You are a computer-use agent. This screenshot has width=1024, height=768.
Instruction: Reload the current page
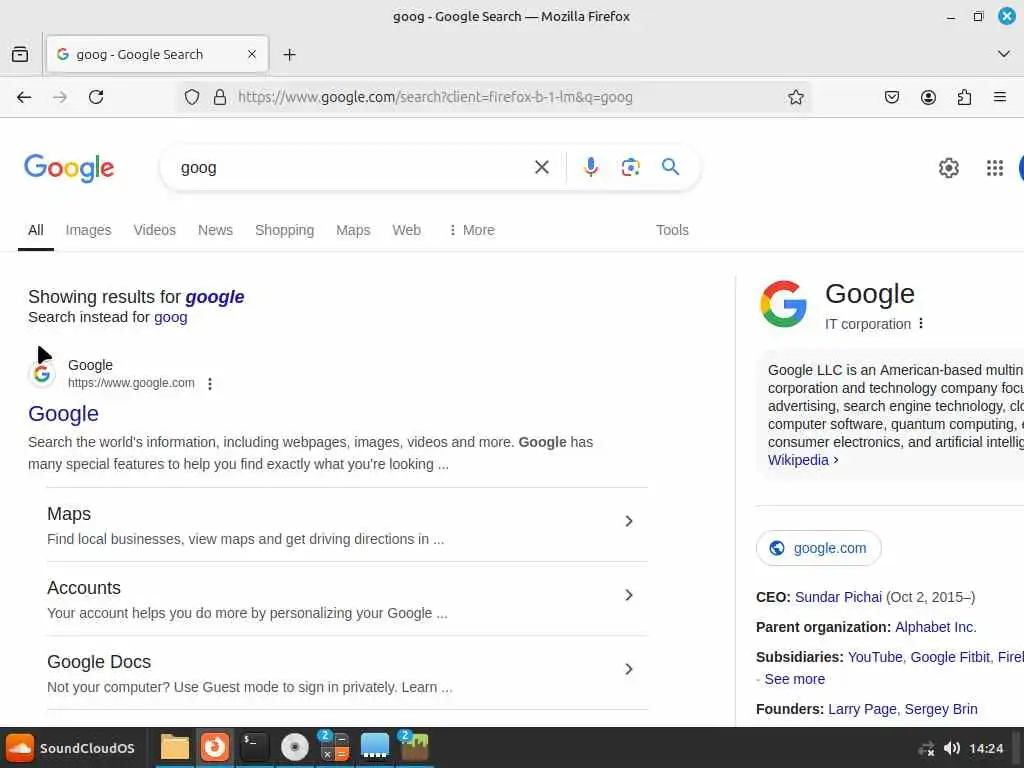[x=96, y=97]
